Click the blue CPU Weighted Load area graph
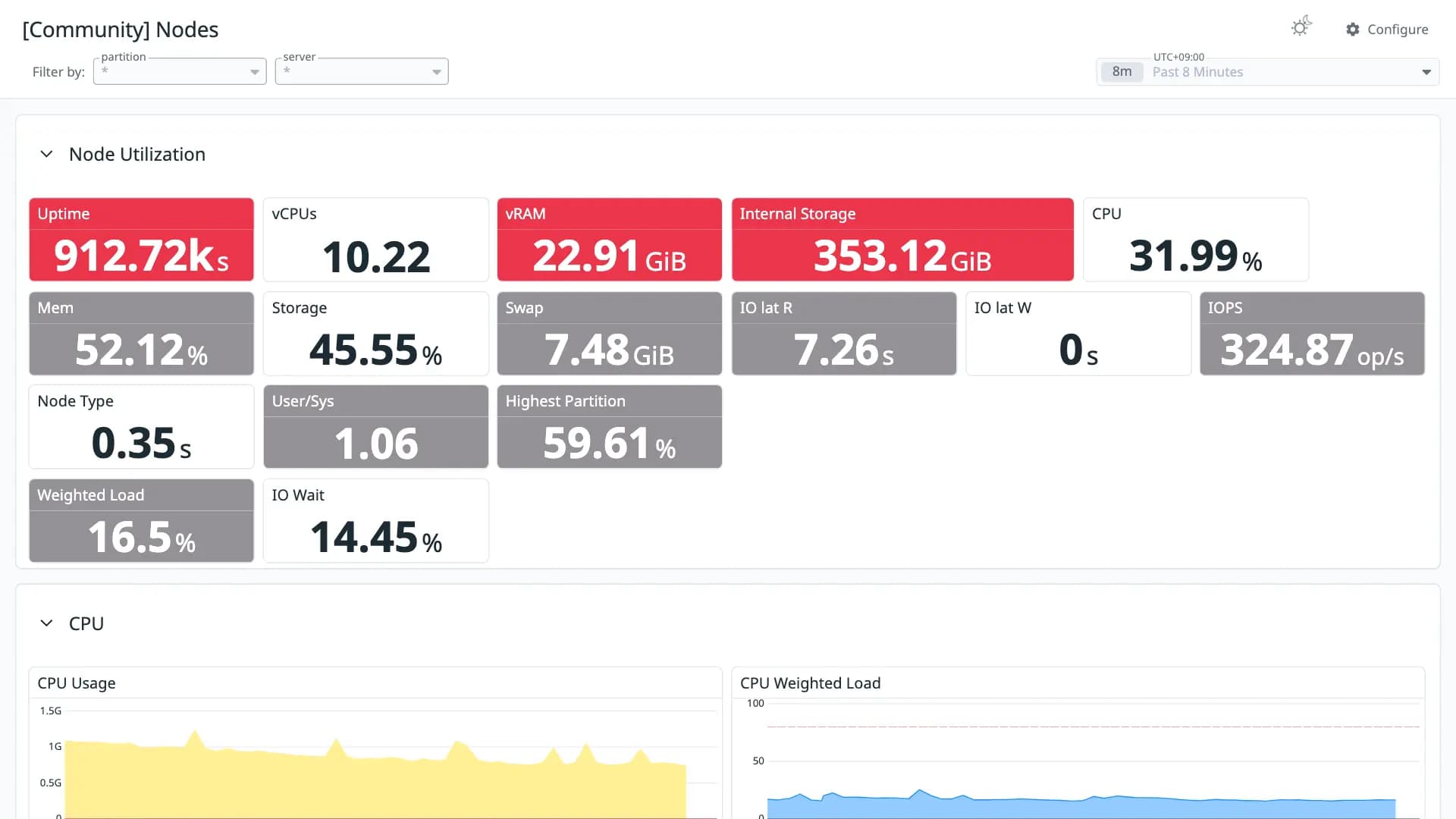The image size is (1456, 819). [1081, 808]
